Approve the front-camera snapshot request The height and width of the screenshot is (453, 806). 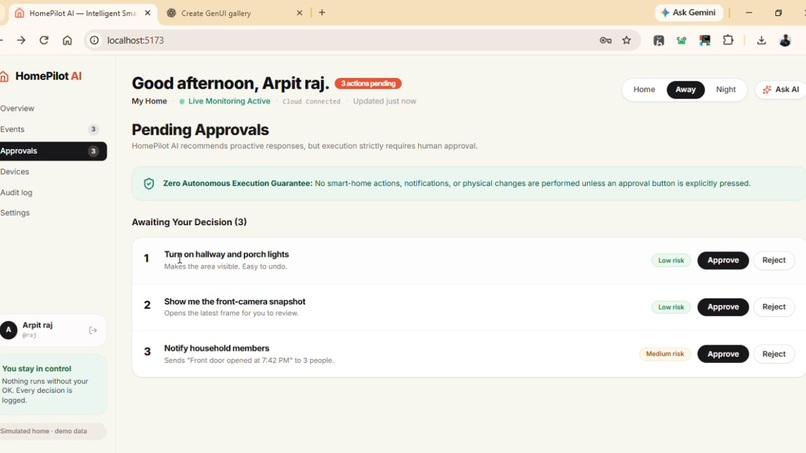tap(723, 307)
